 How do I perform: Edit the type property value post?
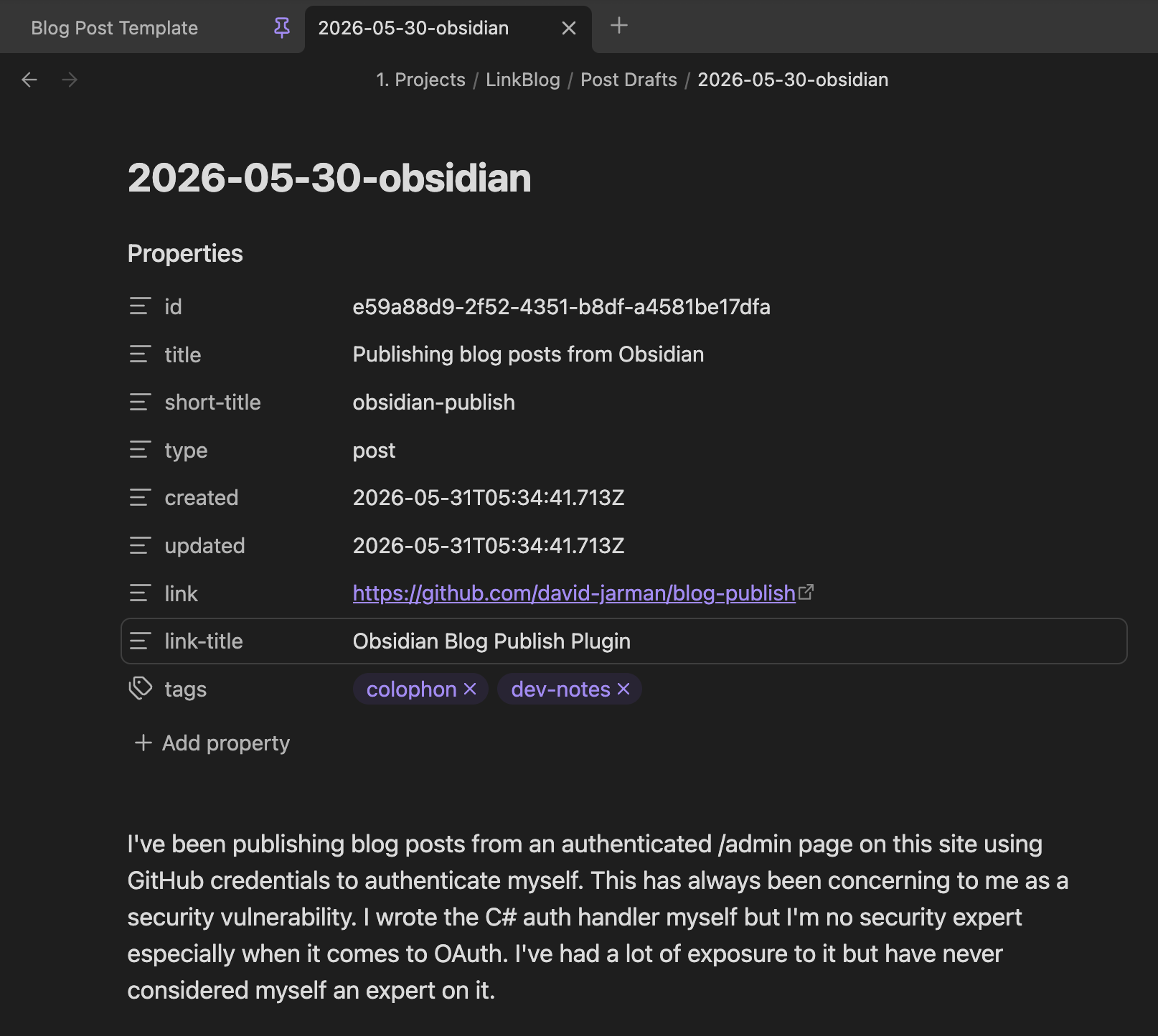374,451
